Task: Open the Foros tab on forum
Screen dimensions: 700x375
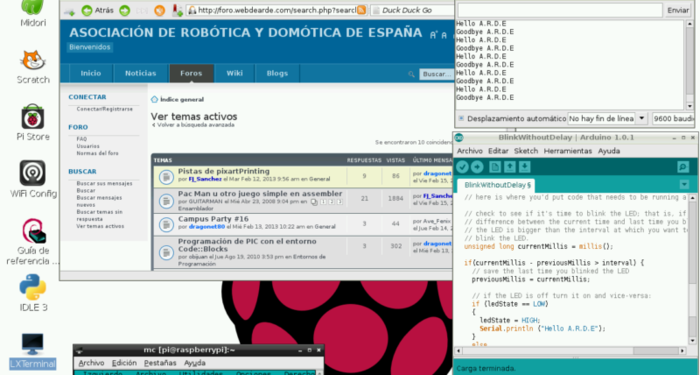Action: coord(191,74)
